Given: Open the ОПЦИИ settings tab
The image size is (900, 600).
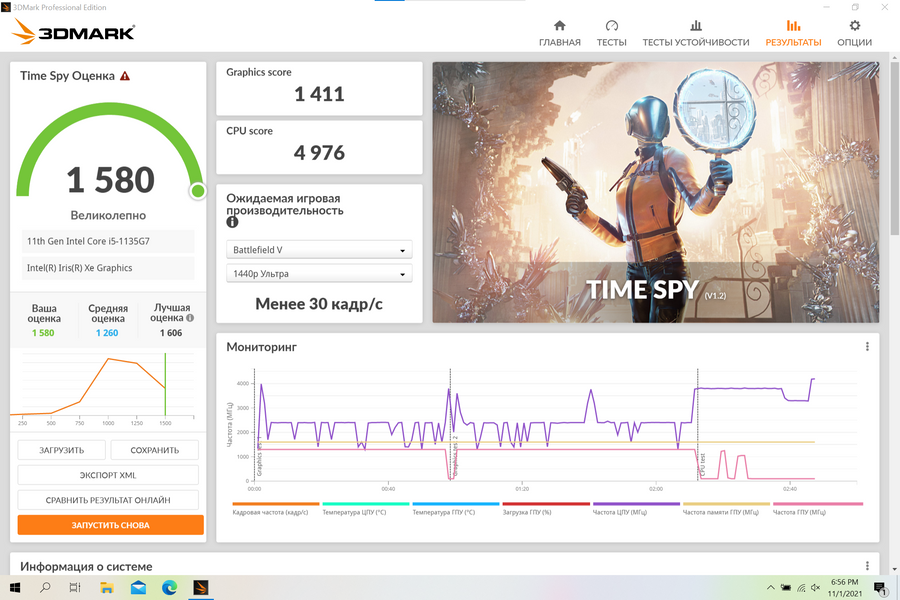Looking at the screenshot, I should (854, 33).
